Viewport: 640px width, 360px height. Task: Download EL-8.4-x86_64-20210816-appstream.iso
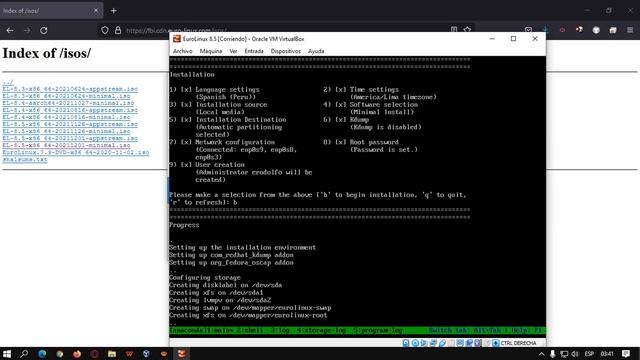point(70,110)
